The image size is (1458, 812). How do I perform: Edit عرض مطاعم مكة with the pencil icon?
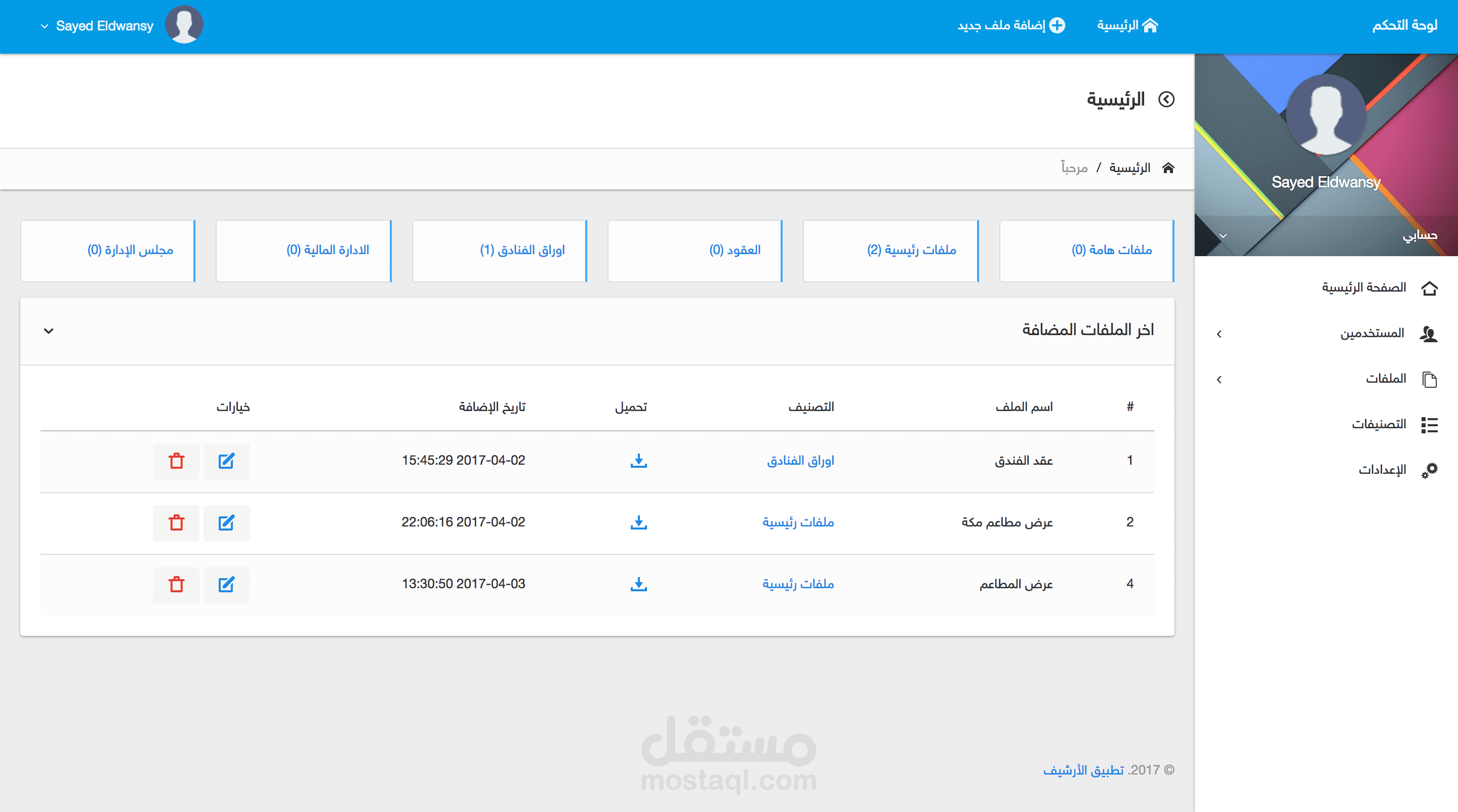[x=226, y=523]
